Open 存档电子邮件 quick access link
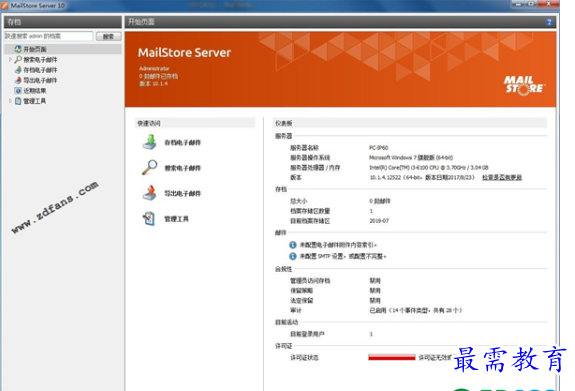The height and width of the screenshot is (391, 575). pos(182,142)
